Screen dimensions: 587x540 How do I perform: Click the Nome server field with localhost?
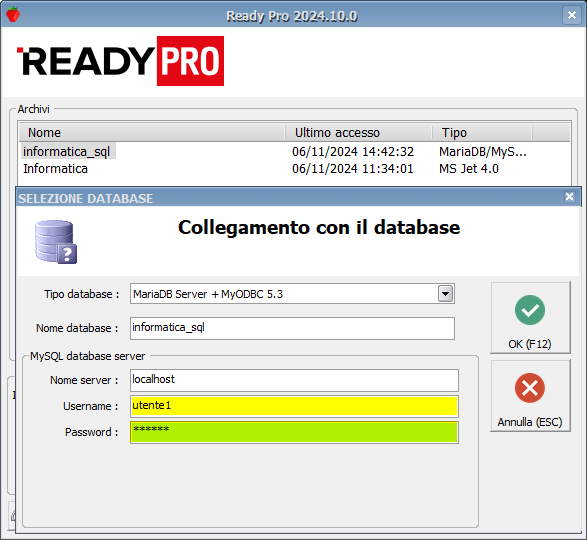pos(294,380)
